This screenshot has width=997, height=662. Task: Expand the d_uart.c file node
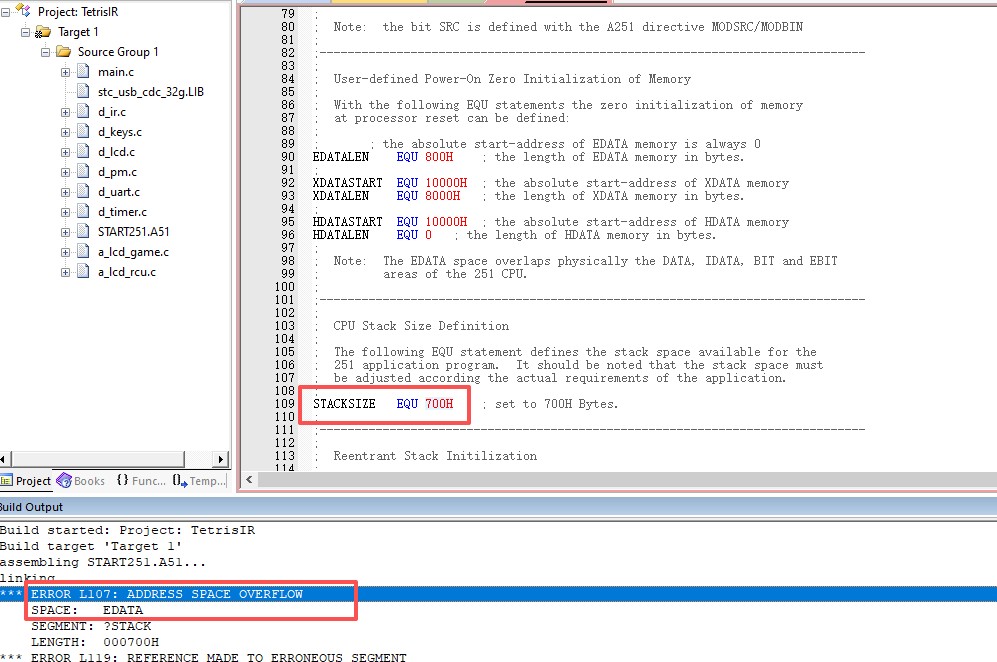pyautogui.click(x=66, y=192)
